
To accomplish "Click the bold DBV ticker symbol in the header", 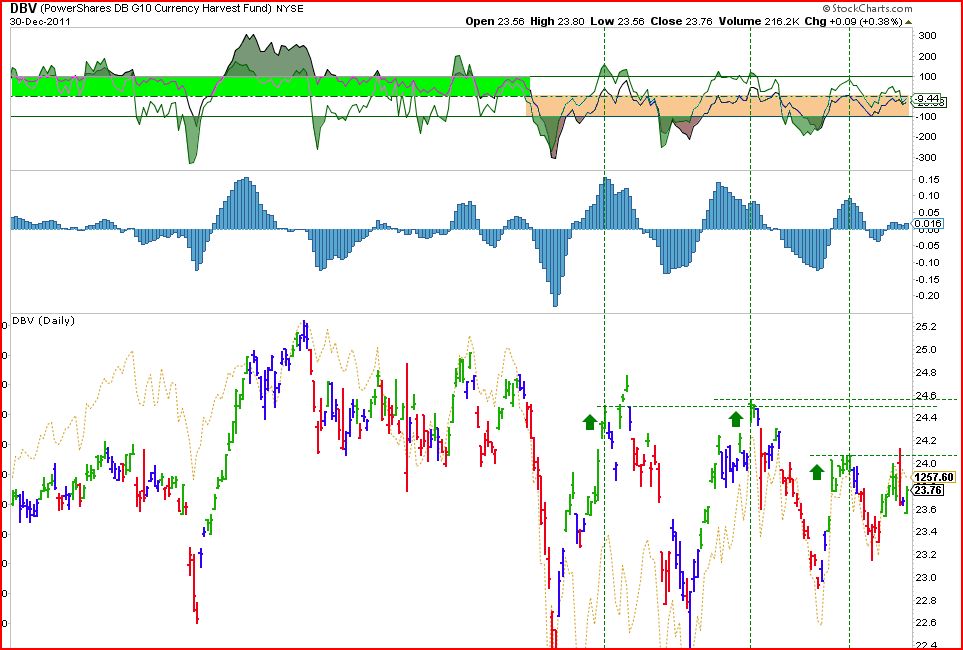I will (x=23, y=8).
